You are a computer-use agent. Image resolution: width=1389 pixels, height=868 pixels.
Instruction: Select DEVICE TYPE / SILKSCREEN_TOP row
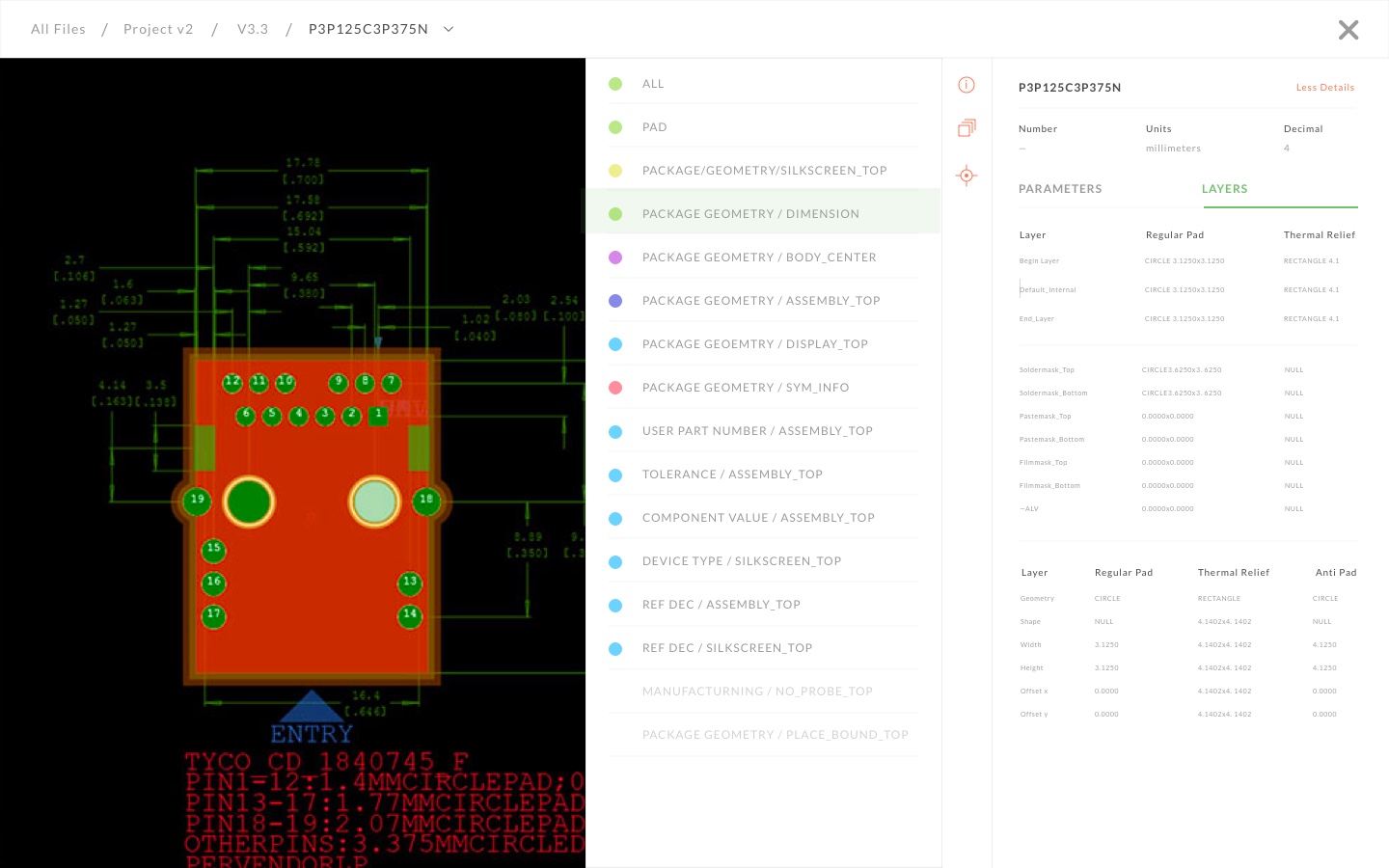(763, 561)
